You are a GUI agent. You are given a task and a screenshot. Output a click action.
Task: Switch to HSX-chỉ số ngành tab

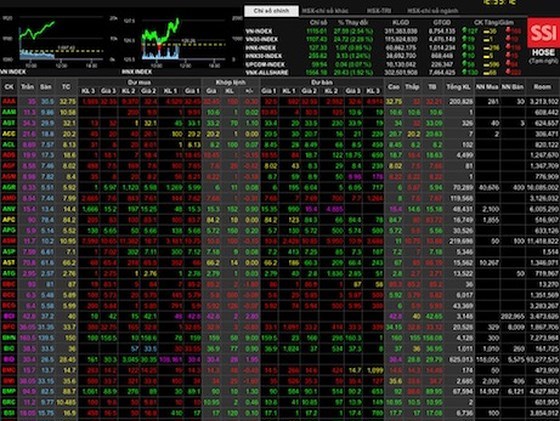[x=432, y=11]
